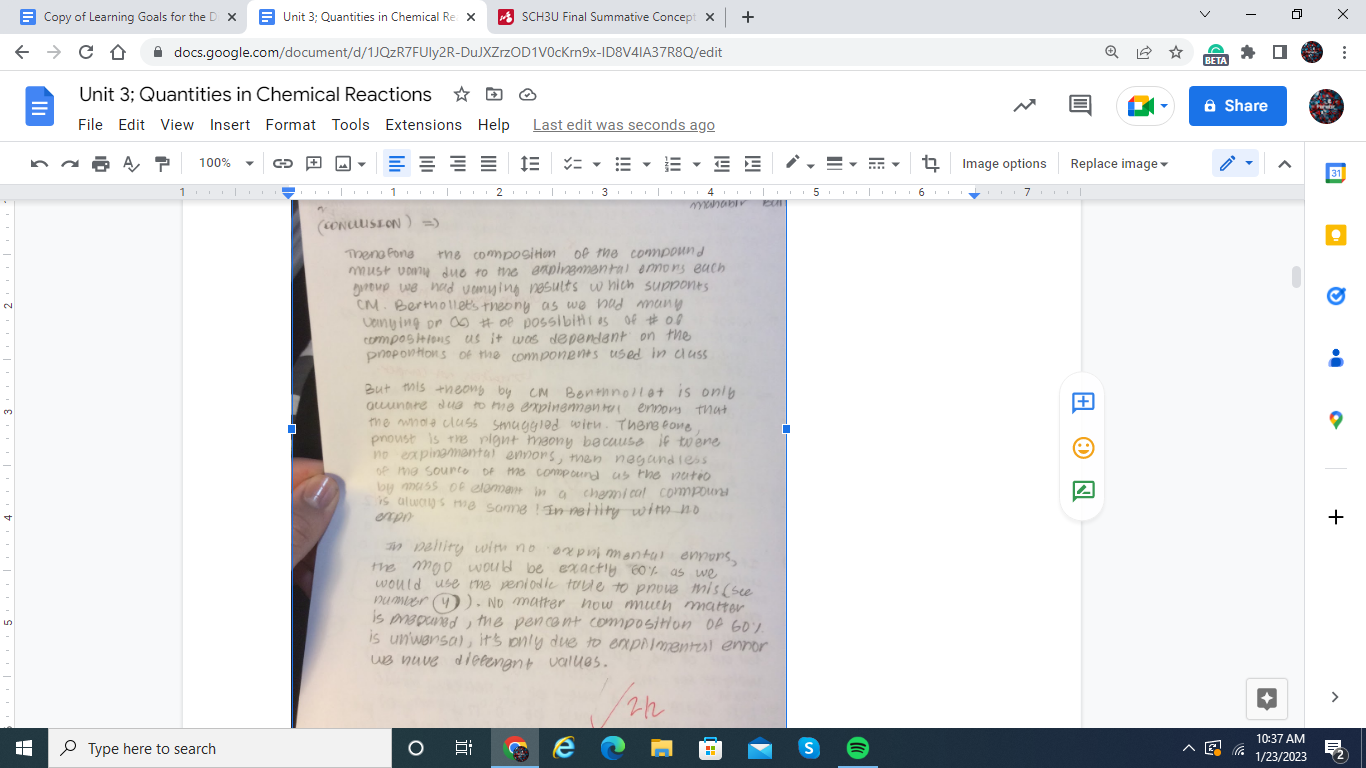This screenshot has width=1366, height=768.
Task: Open the Help menu
Action: coord(494,125)
